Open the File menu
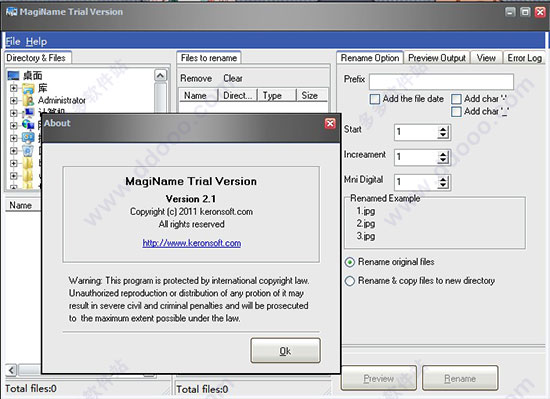The height and width of the screenshot is (399, 550). click(13, 41)
